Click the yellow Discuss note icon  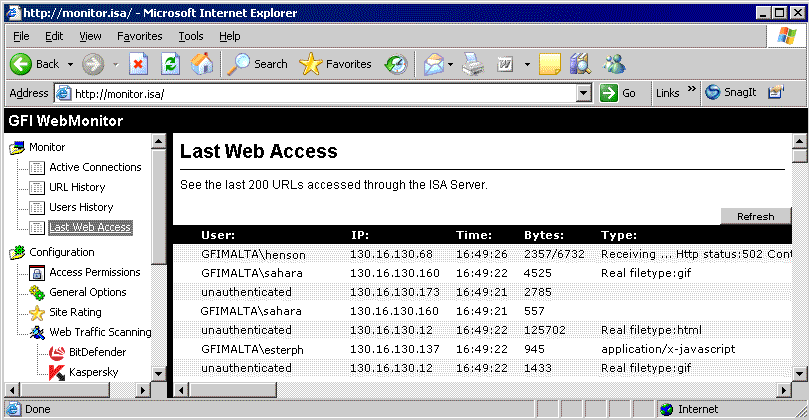click(x=549, y=64)
